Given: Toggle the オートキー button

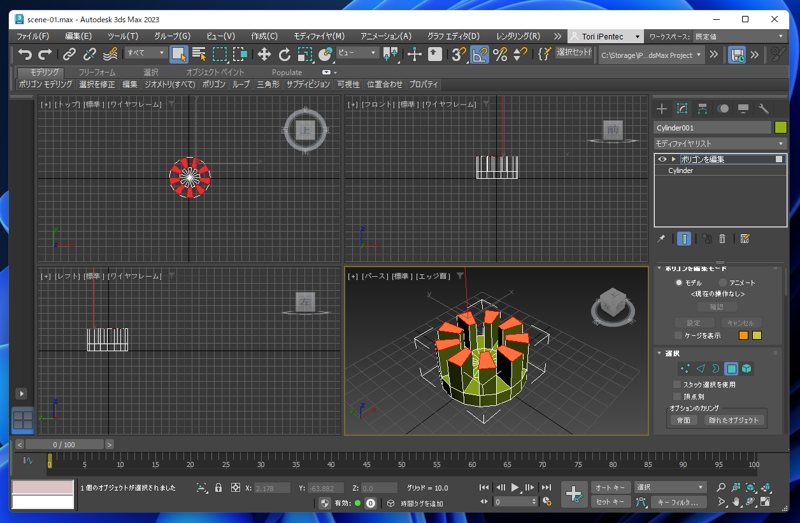Looking at the screenshot, I should point(610,487).
